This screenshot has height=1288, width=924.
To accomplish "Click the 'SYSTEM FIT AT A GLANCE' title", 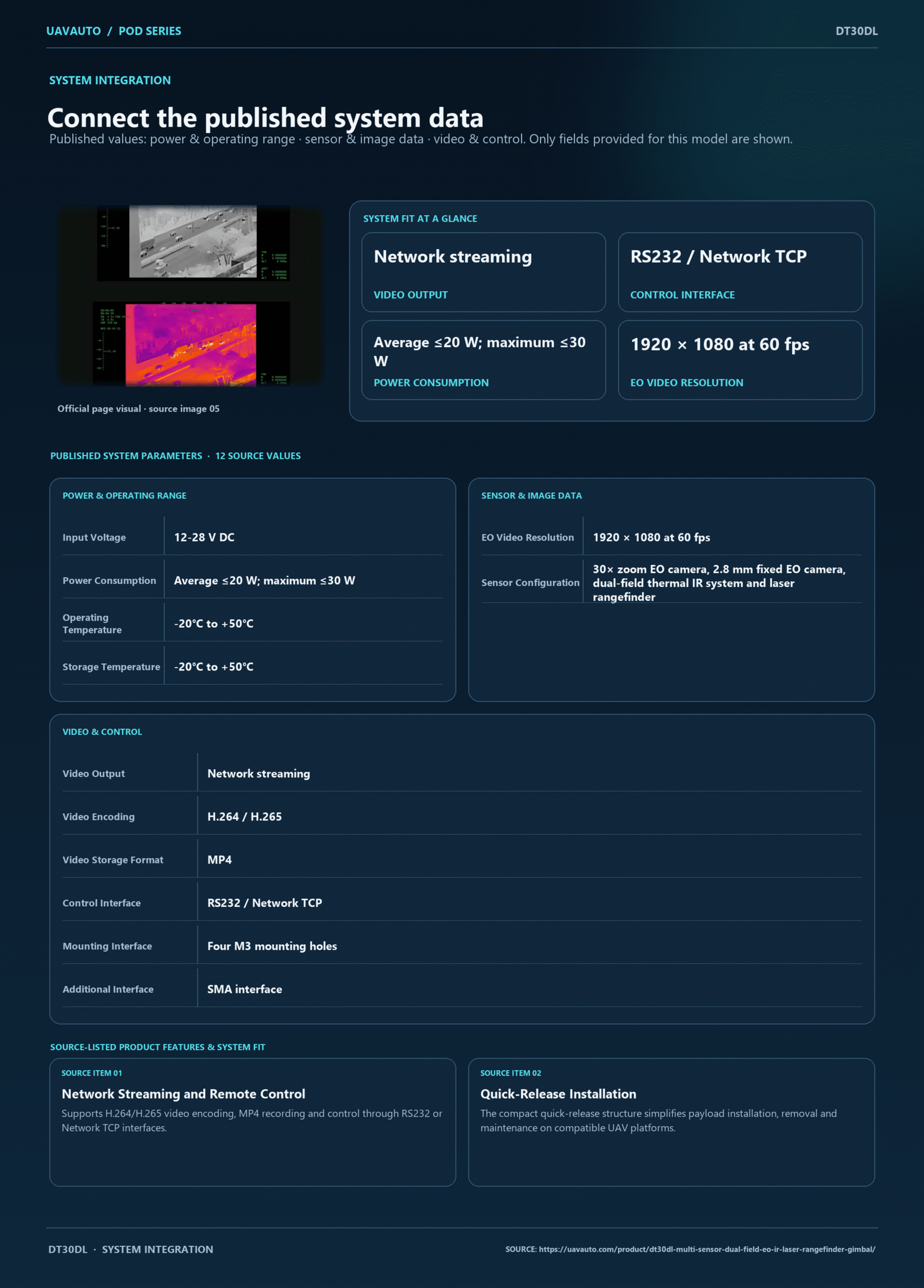I will (420, 219).
